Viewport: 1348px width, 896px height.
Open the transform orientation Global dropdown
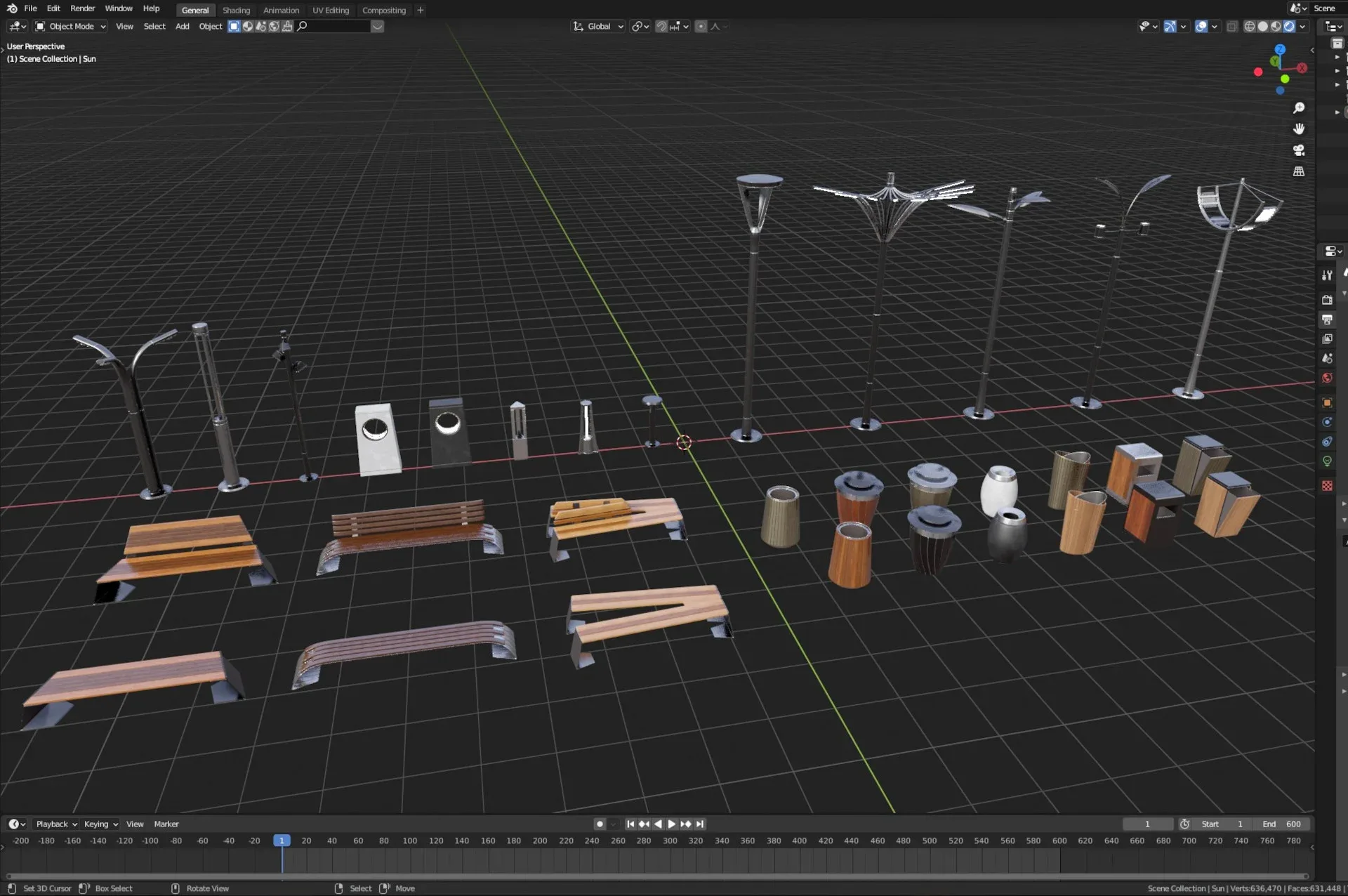(600, 26)
